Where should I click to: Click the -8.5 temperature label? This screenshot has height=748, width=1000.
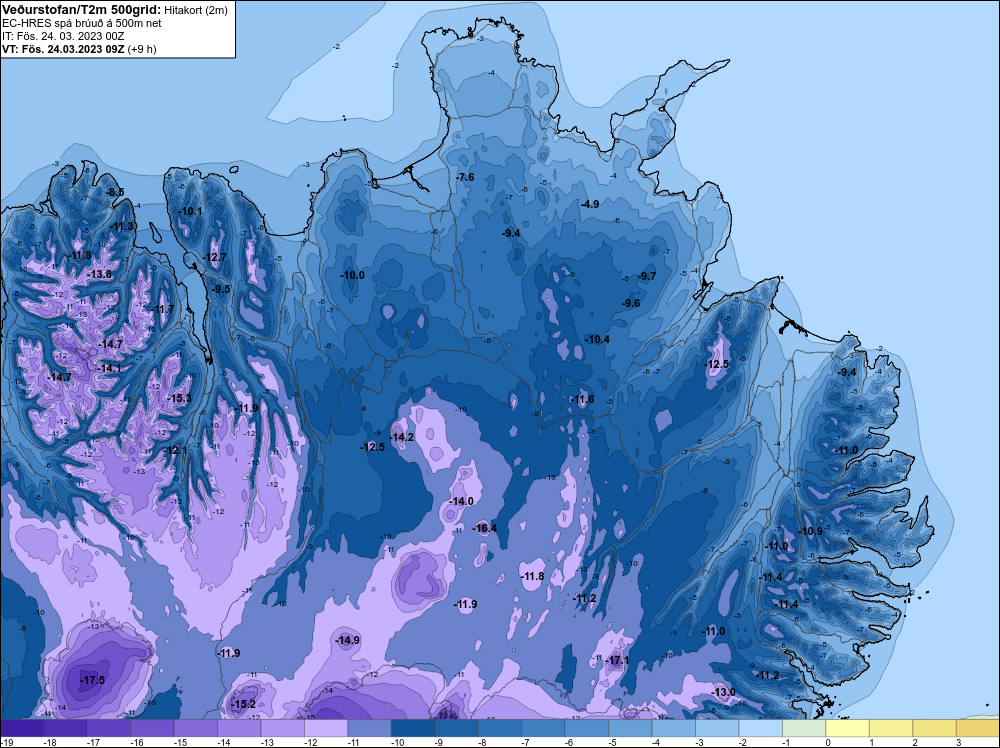[115, 192]
